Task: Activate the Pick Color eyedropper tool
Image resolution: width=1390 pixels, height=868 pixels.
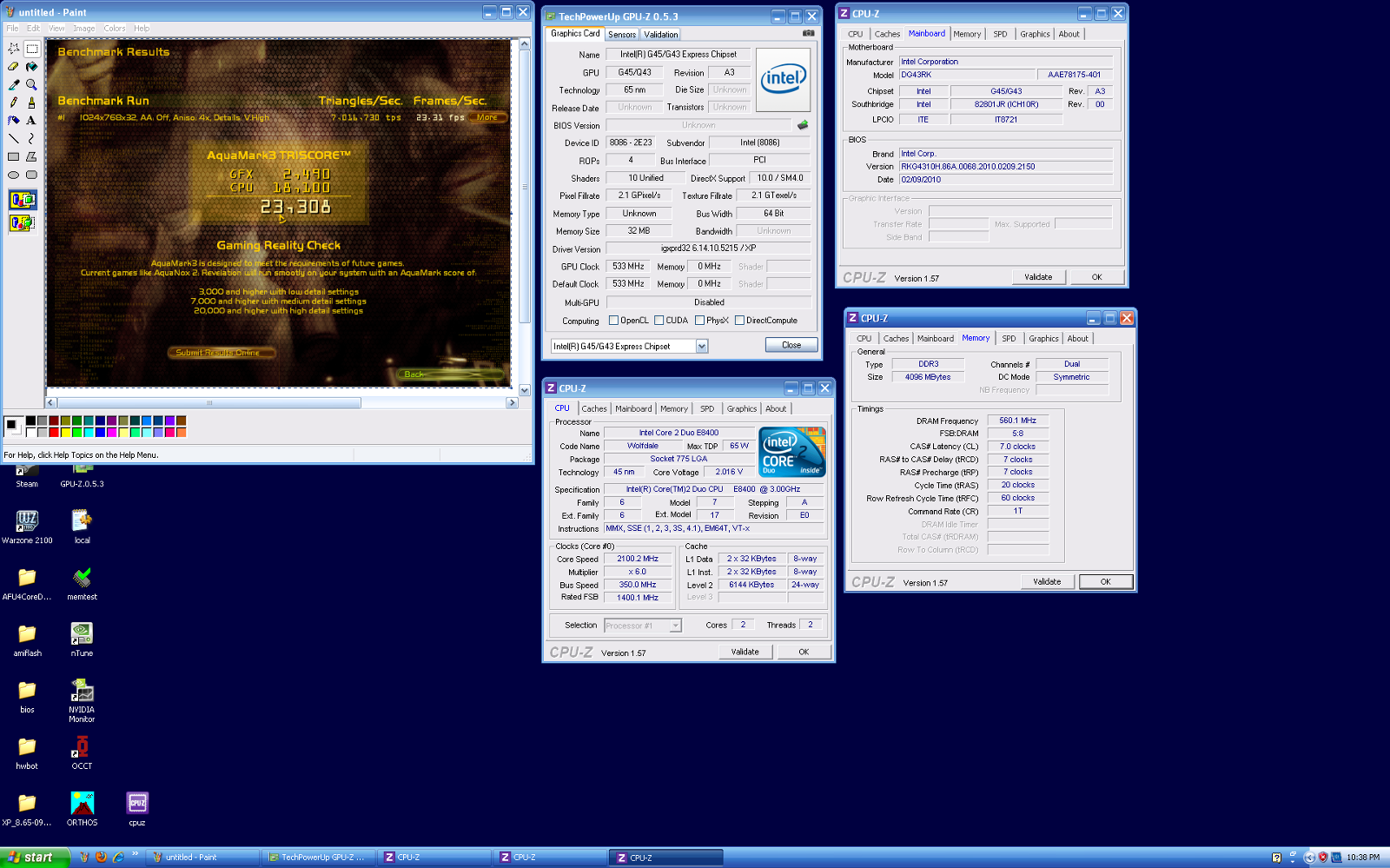Action: (x=14, y=85)
